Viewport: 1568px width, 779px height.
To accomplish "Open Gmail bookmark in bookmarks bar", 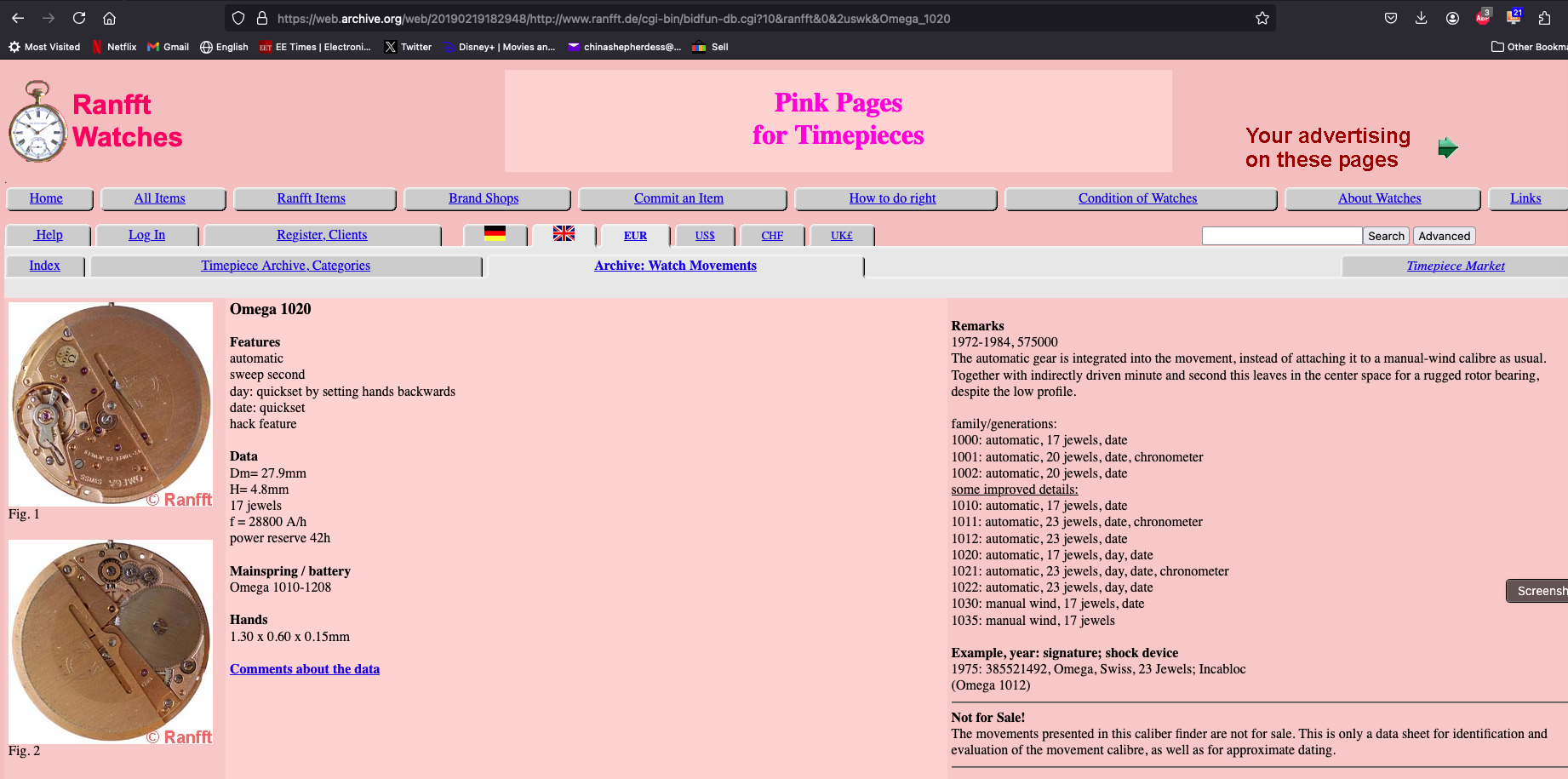I will 168,47.
